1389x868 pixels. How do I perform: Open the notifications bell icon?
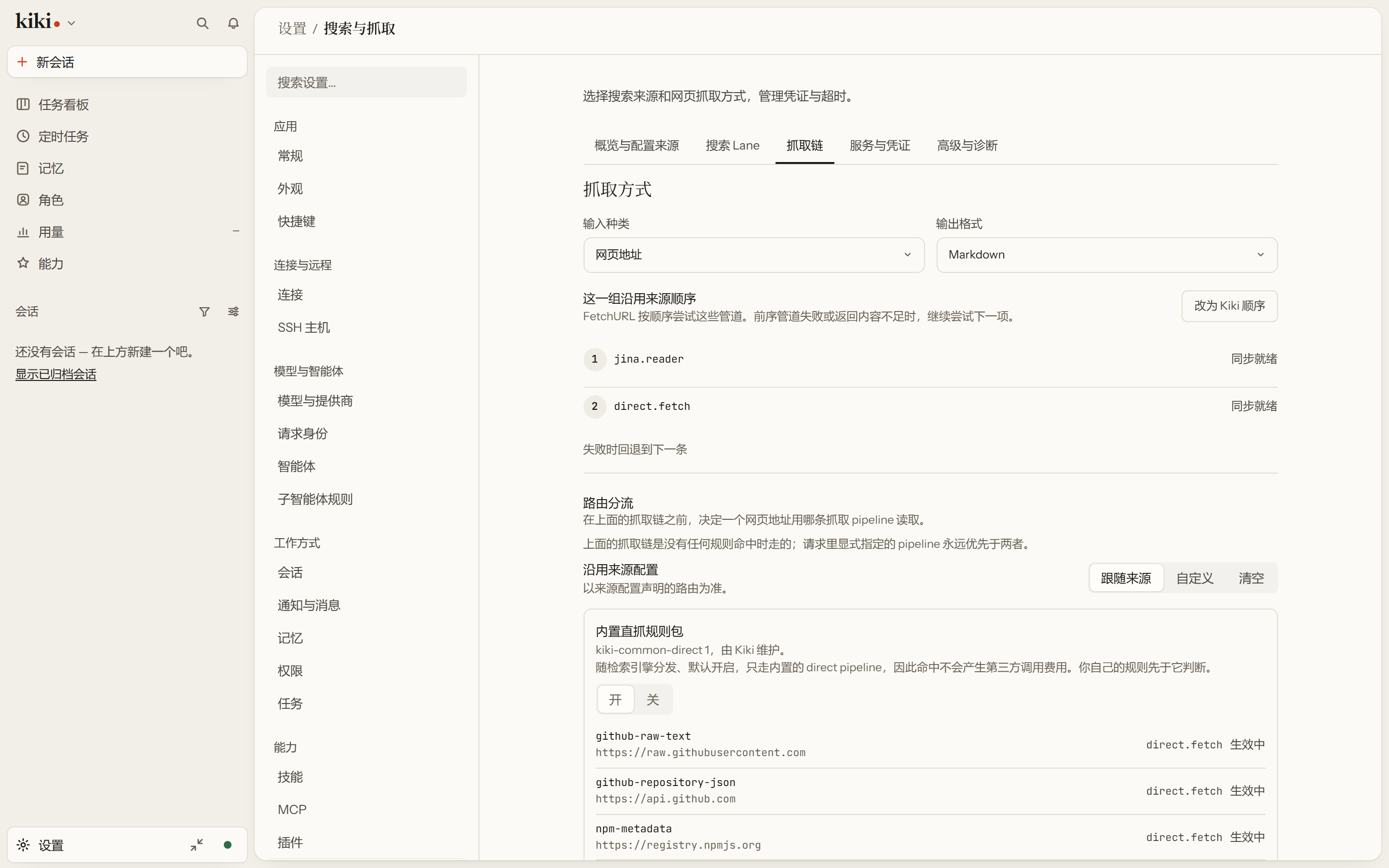point(233,23)
